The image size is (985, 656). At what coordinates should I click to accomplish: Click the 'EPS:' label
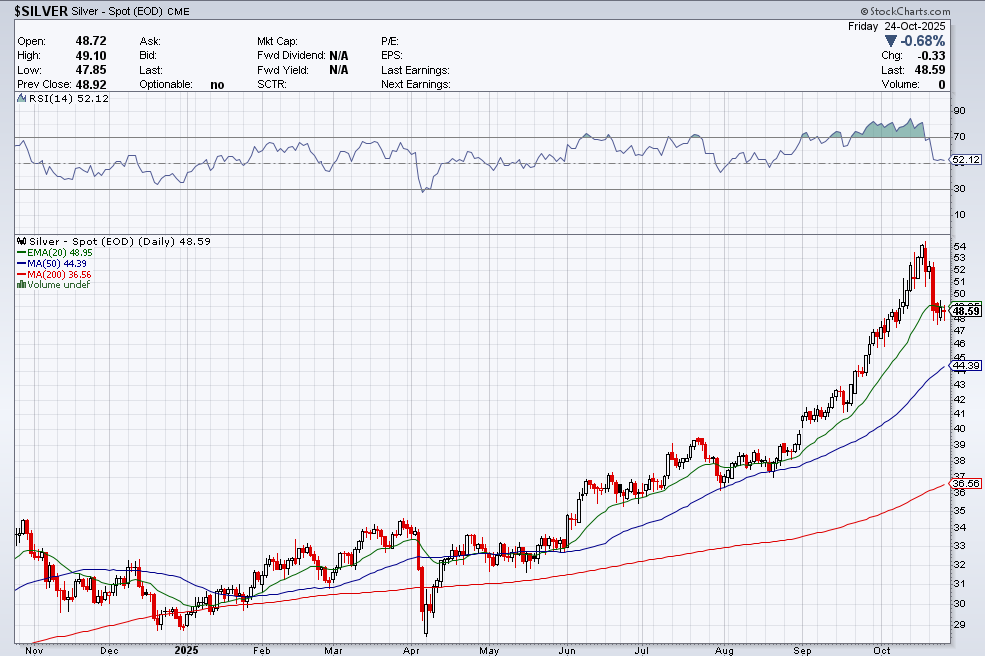click(x=391, y=56)
